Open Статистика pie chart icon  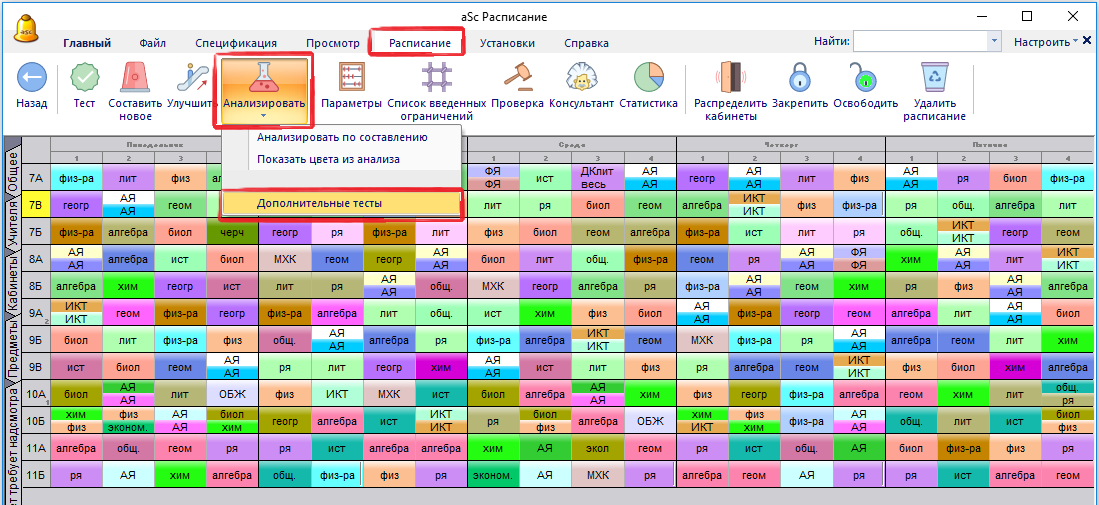tap(648, 78)
